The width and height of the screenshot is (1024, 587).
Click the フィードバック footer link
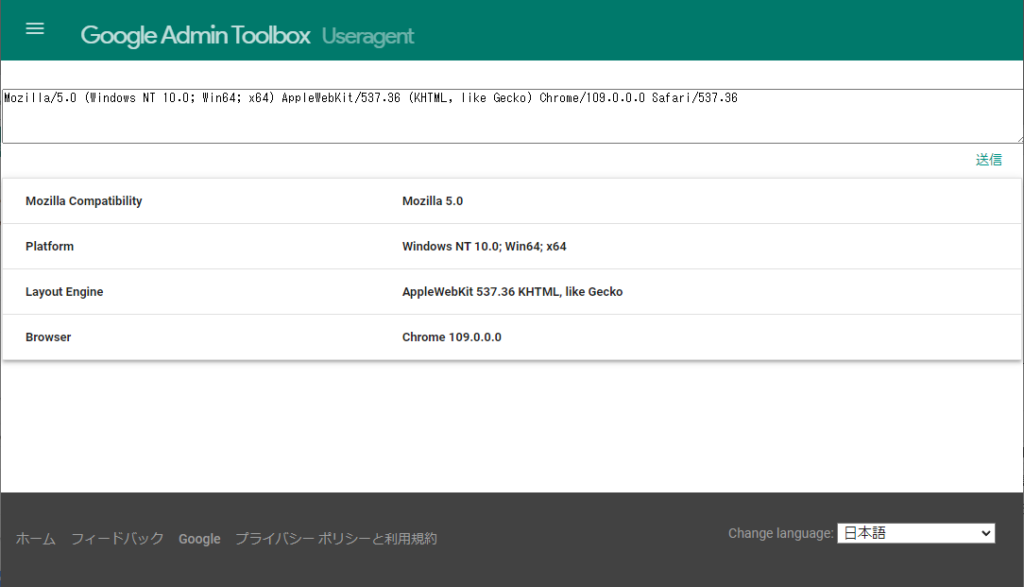click(x=117, y=538)
